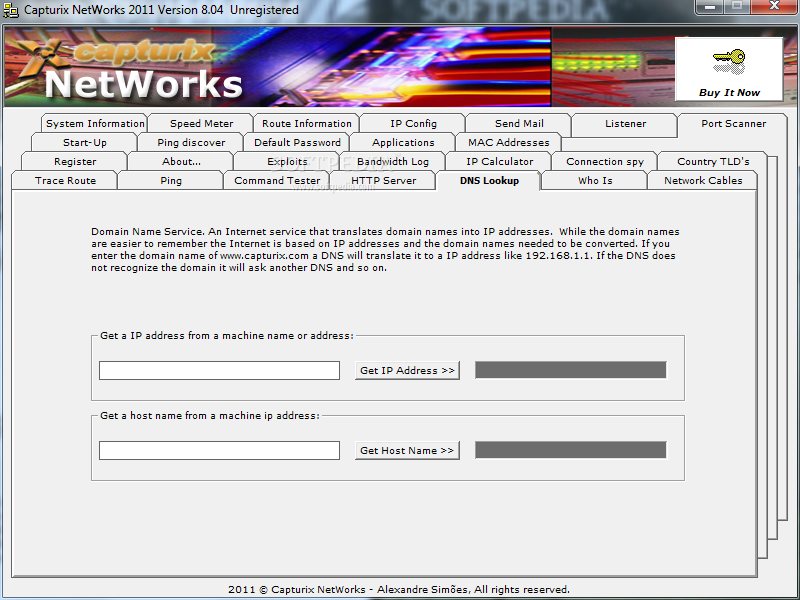Open the Who Is tab
The image size is (800, 600).
point(595,180)
